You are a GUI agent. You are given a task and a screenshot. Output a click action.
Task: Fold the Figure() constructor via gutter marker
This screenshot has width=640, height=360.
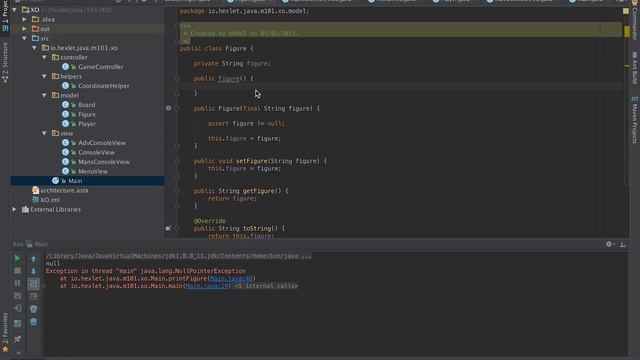(x=177, y=78)
